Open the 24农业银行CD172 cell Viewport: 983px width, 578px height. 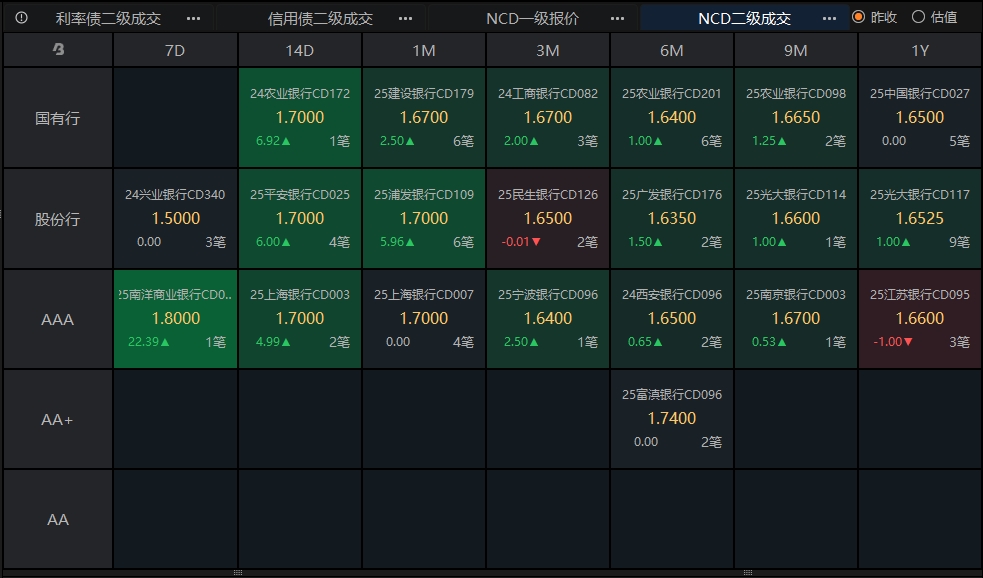(300, 118)
